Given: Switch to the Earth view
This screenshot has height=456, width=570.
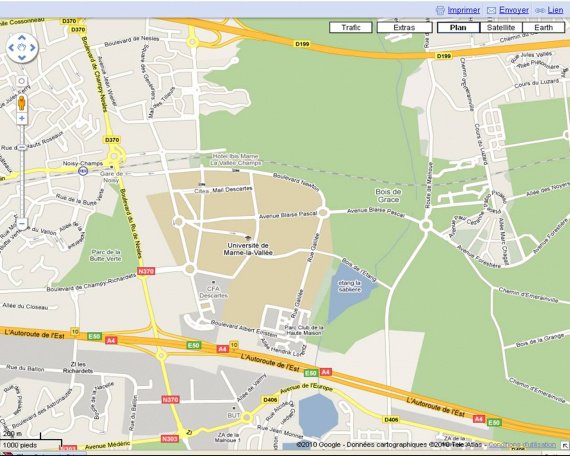Looking at the screenshot, I should tap(543, 28).
